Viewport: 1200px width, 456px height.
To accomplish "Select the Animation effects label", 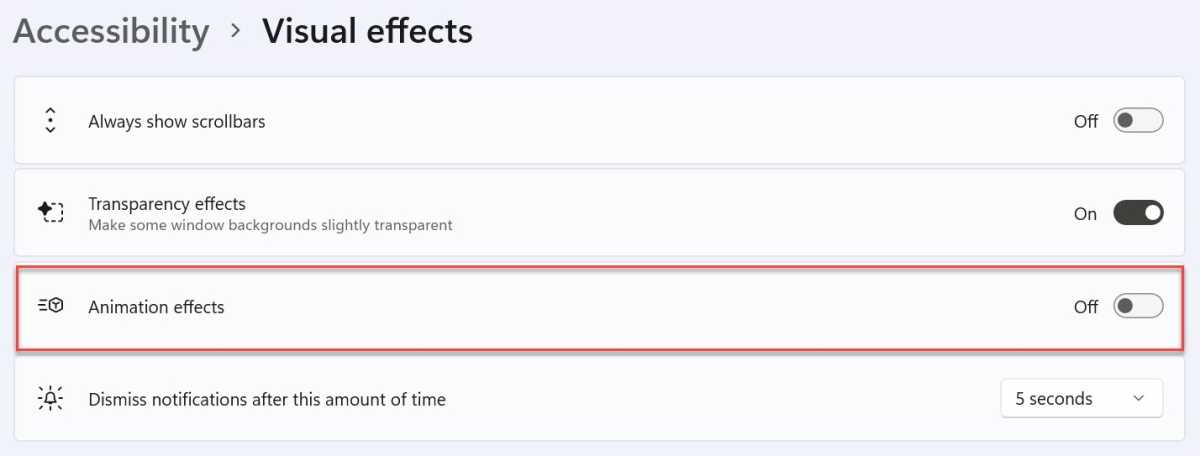I will pos(156,307).
